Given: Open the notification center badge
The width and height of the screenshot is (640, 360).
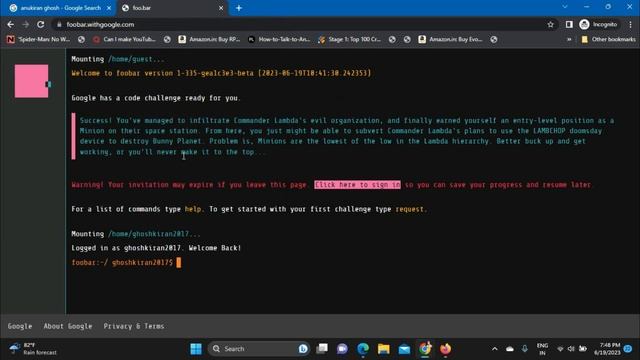Looking at the screenshot, I should point(628,349).
